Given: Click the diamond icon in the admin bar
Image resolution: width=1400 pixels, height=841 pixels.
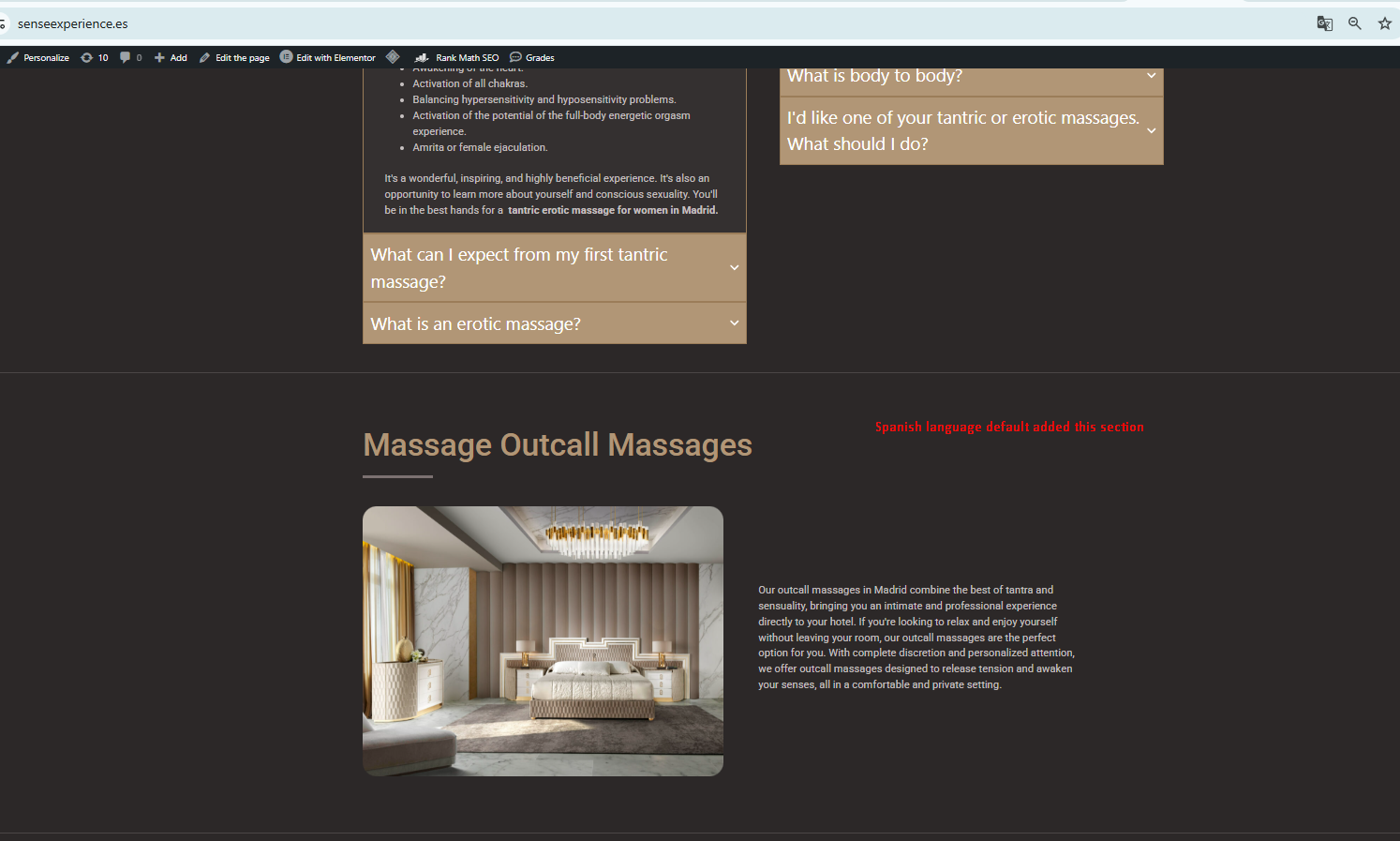Looking at the screenshot, I should [393, 57].
